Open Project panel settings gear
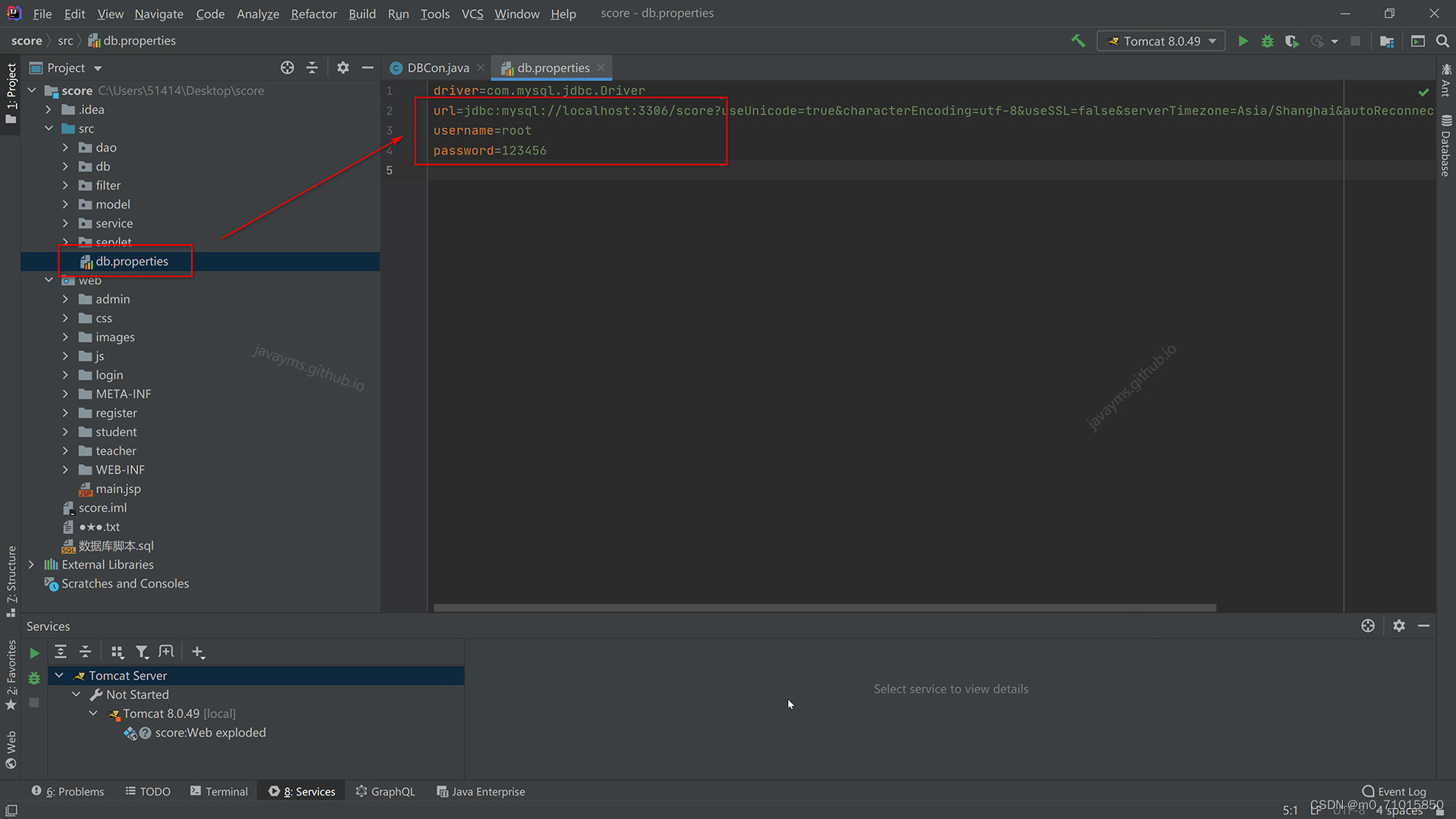The height and width of the screenshot is (819, 1456). pyautogui.click(x=343, y=67)
